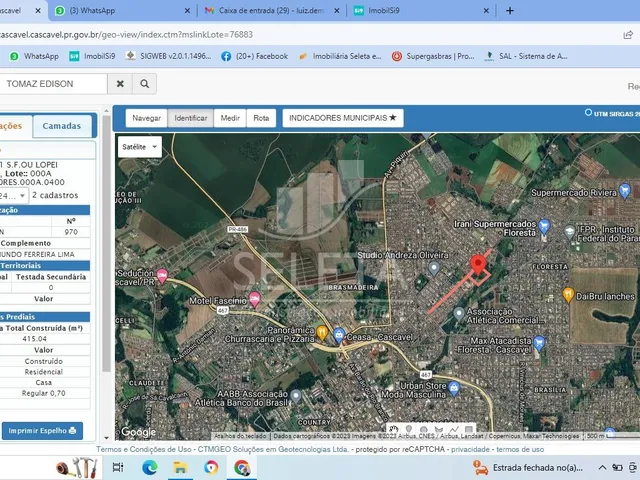Click the browser address bar URL
The image size is (640, 480).
click(x=127, y=35)
